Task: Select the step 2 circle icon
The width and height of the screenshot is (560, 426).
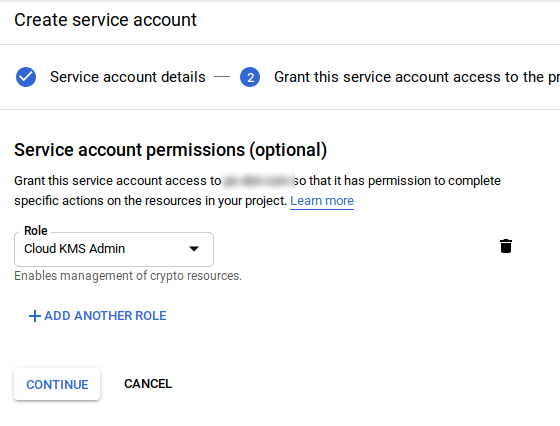Action: point(250,77)
